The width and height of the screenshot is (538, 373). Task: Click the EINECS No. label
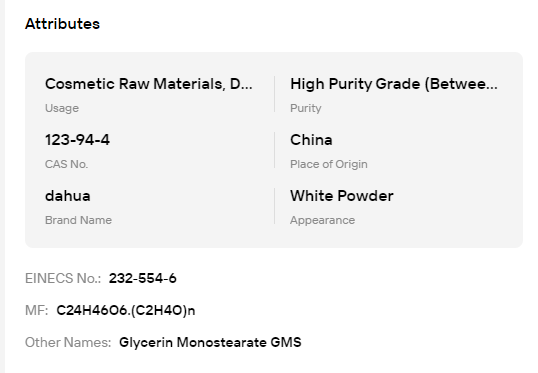[x=63, y=278]
